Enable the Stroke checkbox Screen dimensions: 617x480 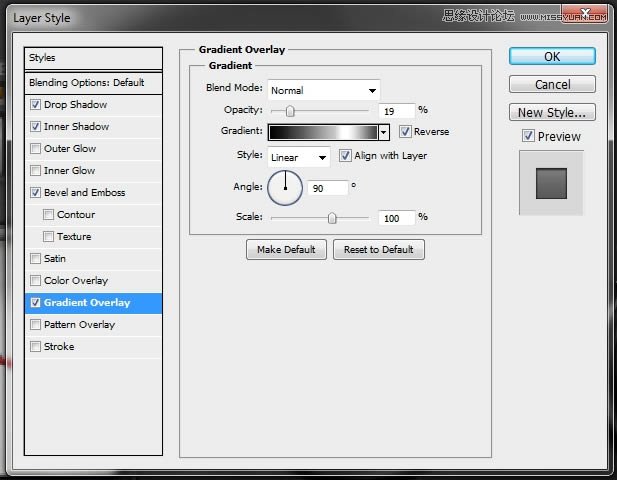35,347
